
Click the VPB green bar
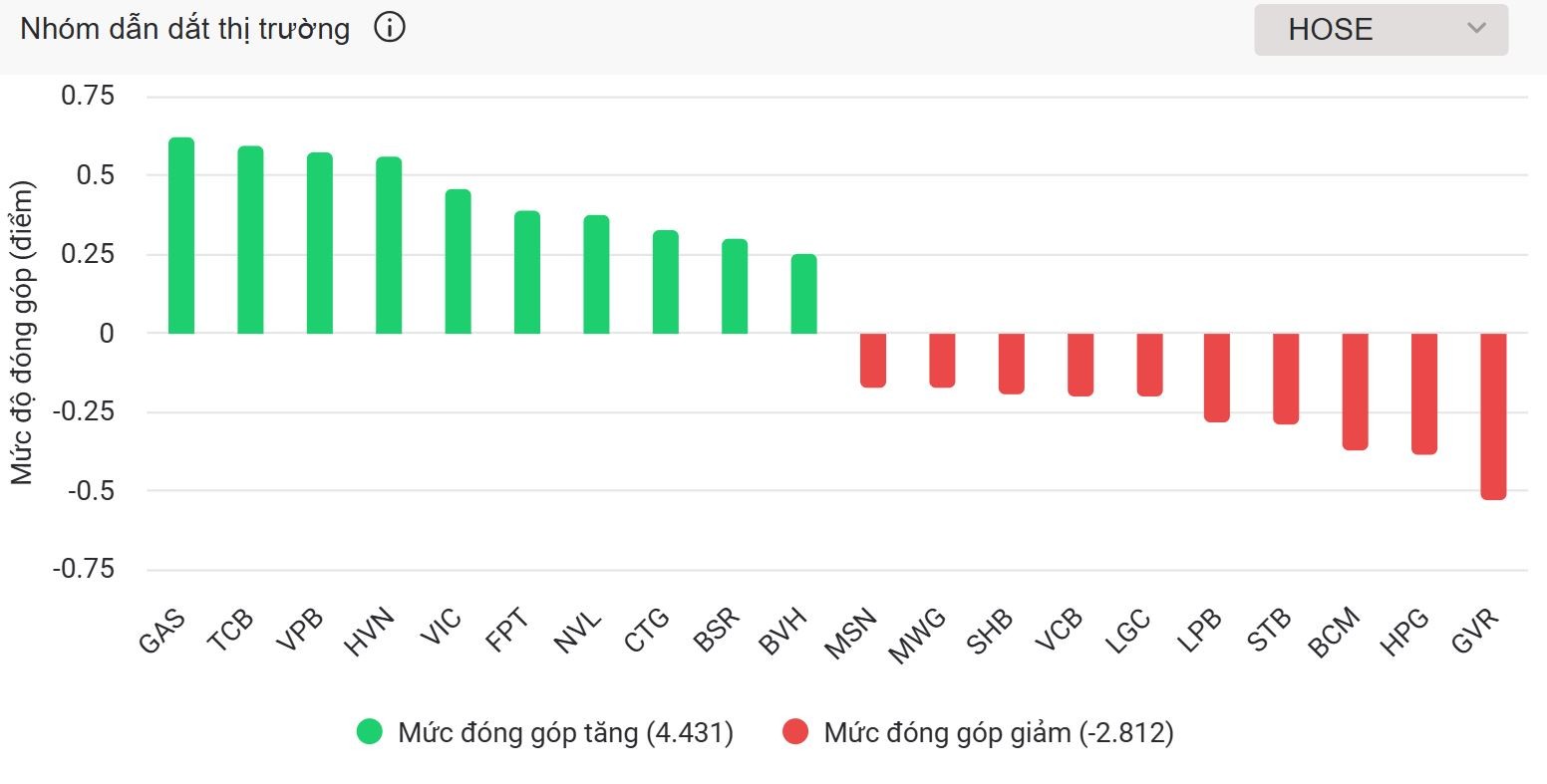pos(320,242)
